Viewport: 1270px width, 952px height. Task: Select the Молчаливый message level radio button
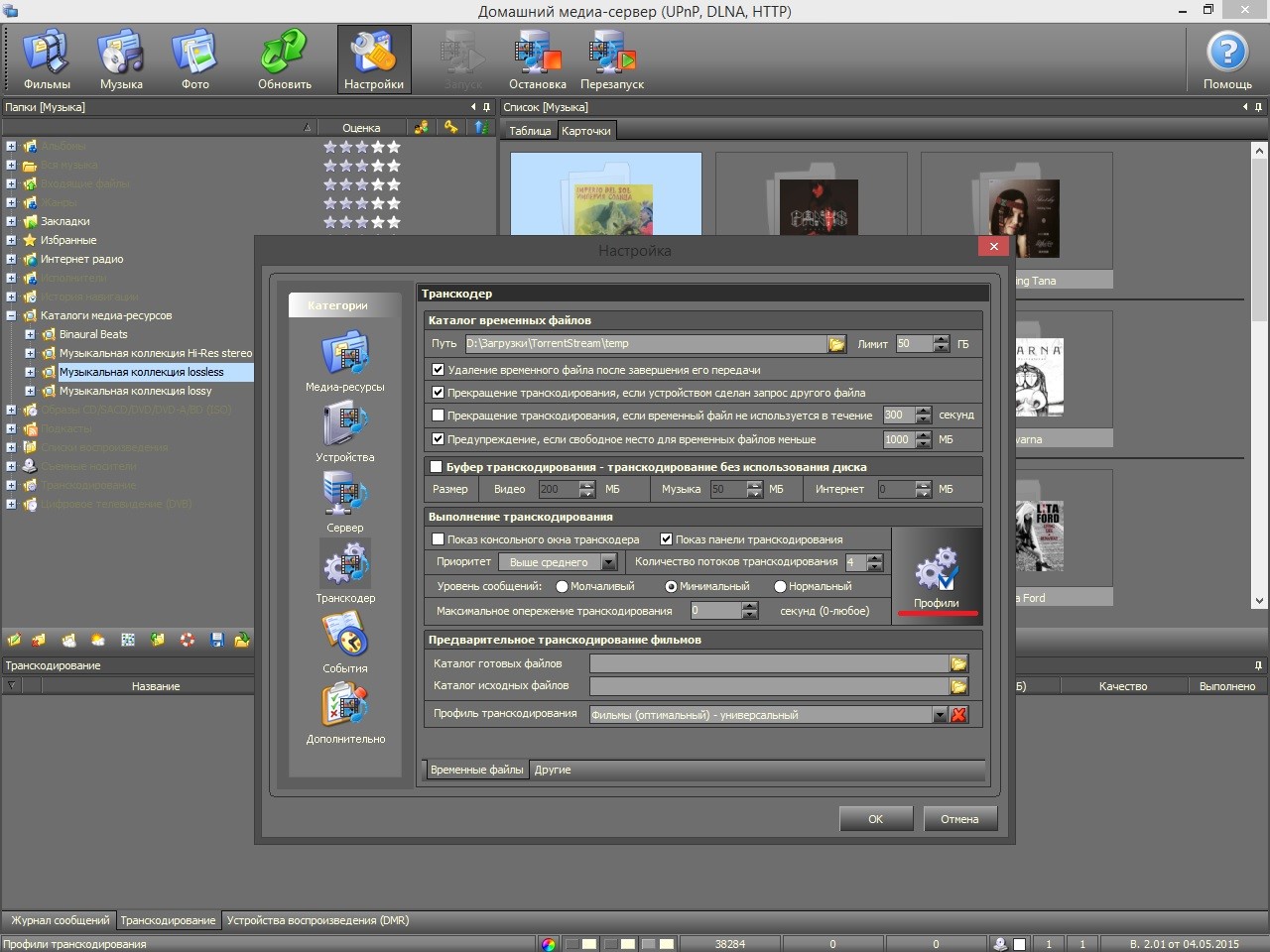[x=562, y=586]
